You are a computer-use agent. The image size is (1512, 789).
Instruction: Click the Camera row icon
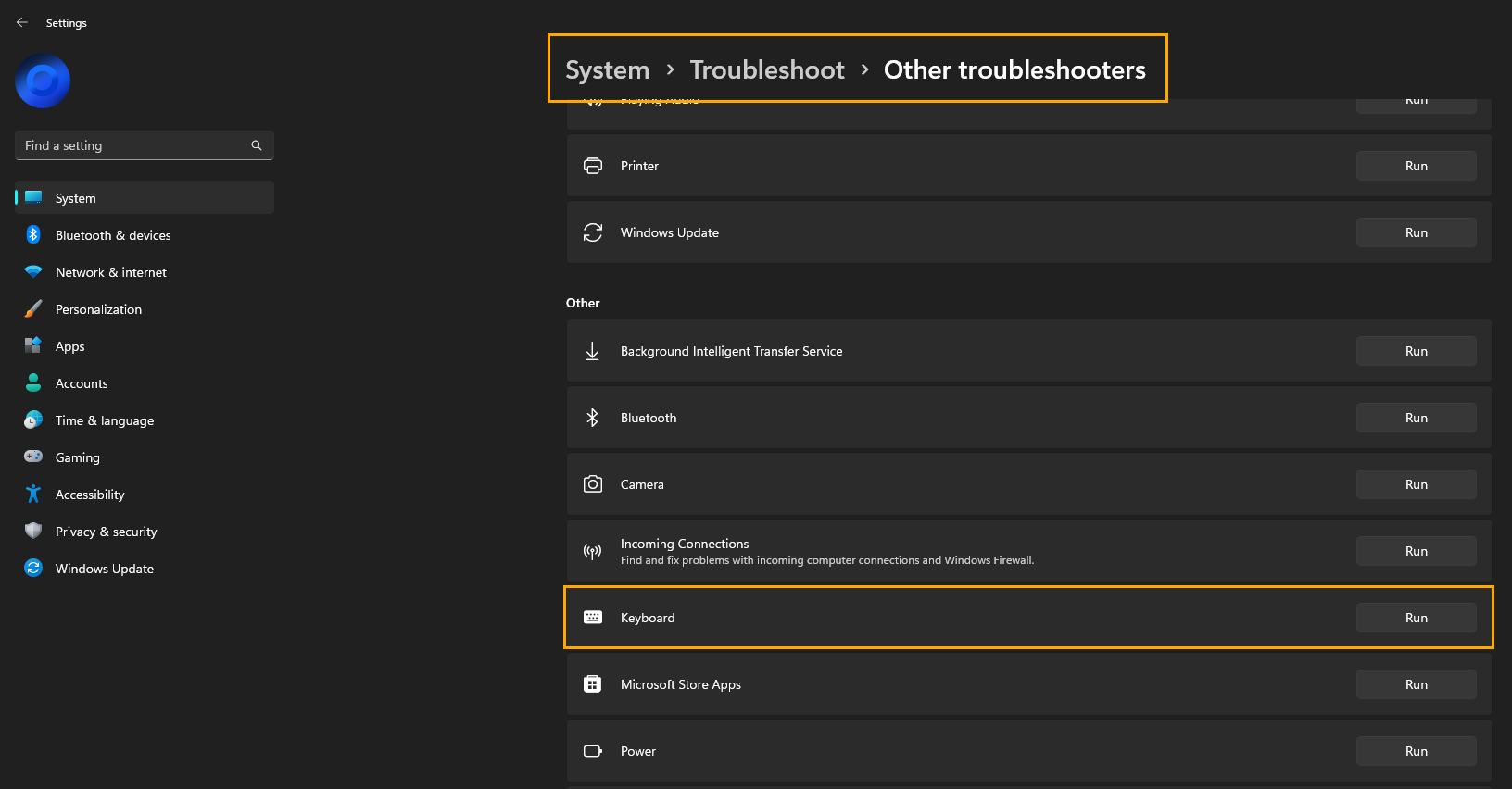point(593,484)
